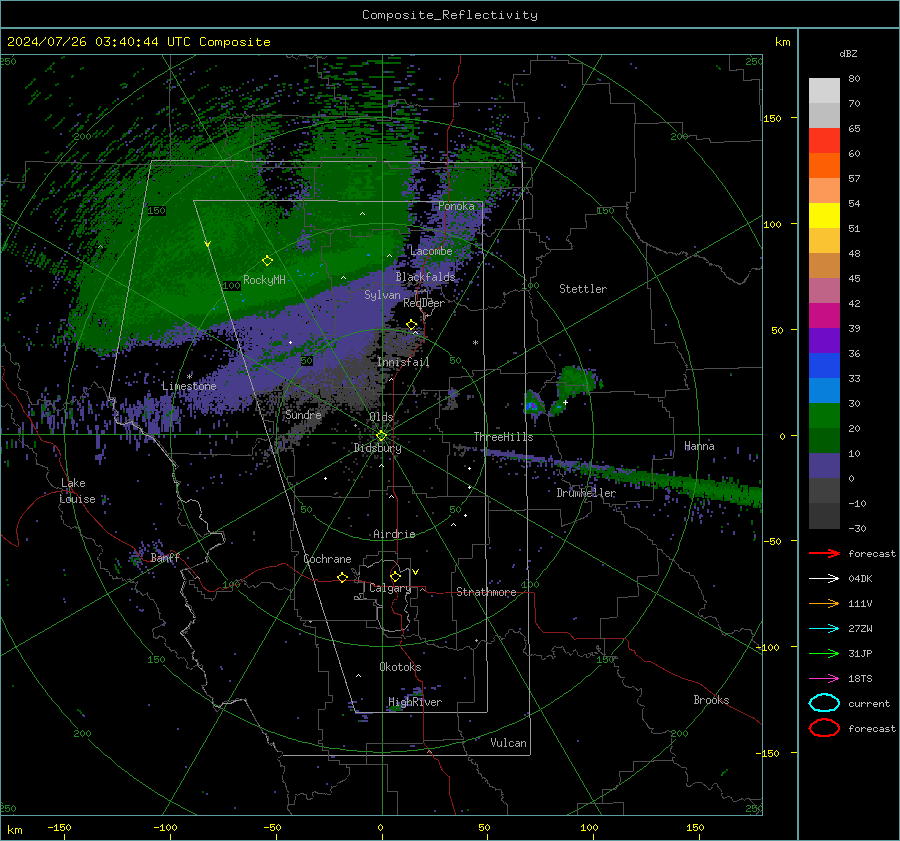Click the HighRiver map label
Image resolution: width=900 pixels, height=841 pixels.
click(x=415, y=702)
